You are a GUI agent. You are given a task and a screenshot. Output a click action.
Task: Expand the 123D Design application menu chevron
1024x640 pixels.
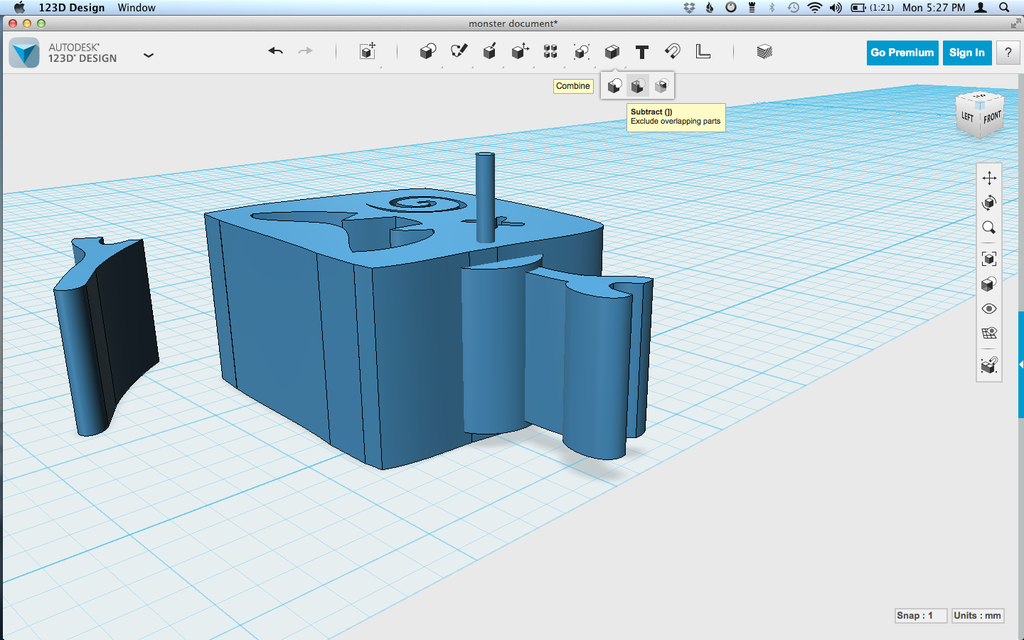[149, 55]
